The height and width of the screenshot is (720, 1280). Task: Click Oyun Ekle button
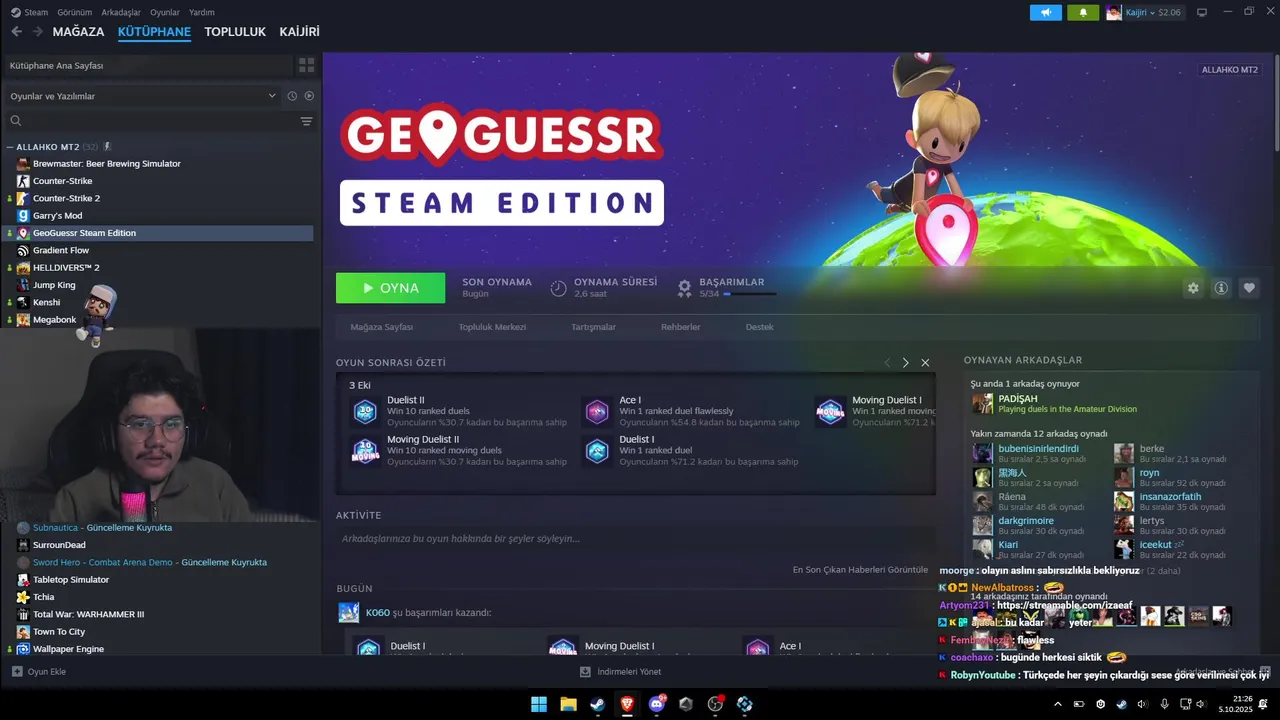click(39, 672)
